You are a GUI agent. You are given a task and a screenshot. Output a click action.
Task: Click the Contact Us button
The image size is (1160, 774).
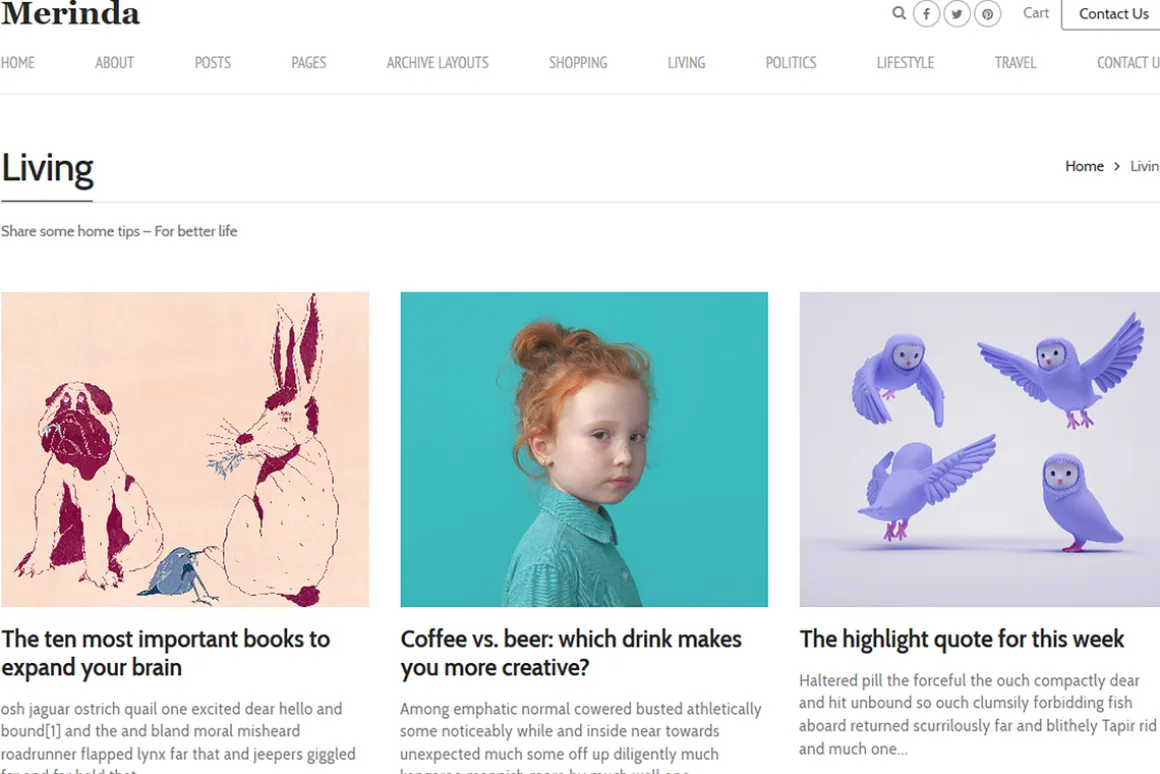coord(1113,14)
